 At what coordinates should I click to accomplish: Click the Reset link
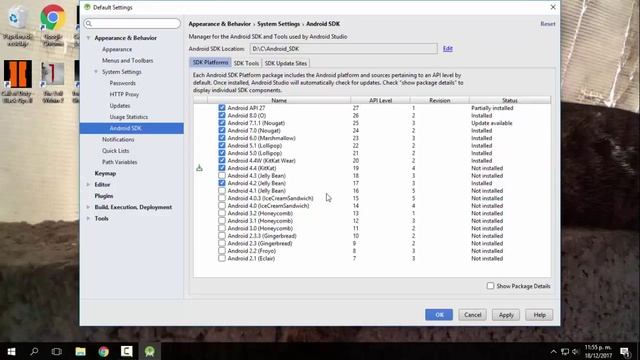click(x=547, y=24)
